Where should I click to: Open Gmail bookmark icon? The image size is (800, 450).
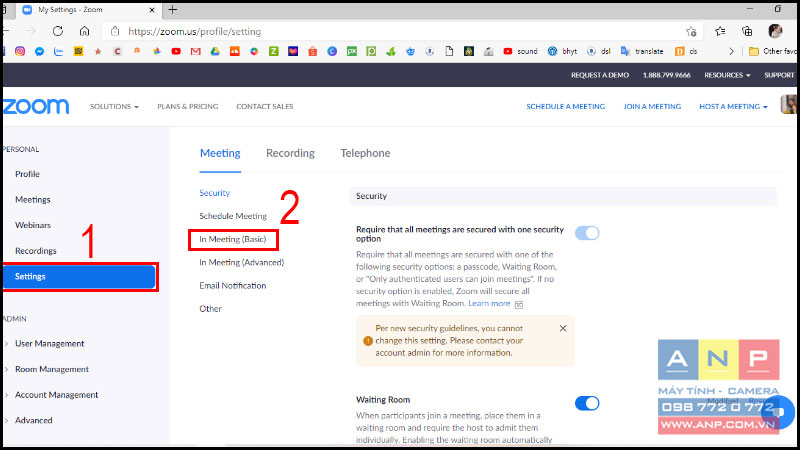(195, 52)
